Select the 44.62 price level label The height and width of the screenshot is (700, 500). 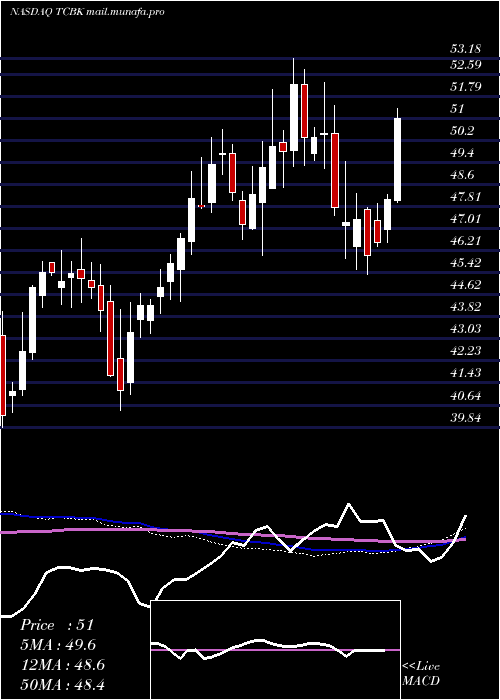466,285
